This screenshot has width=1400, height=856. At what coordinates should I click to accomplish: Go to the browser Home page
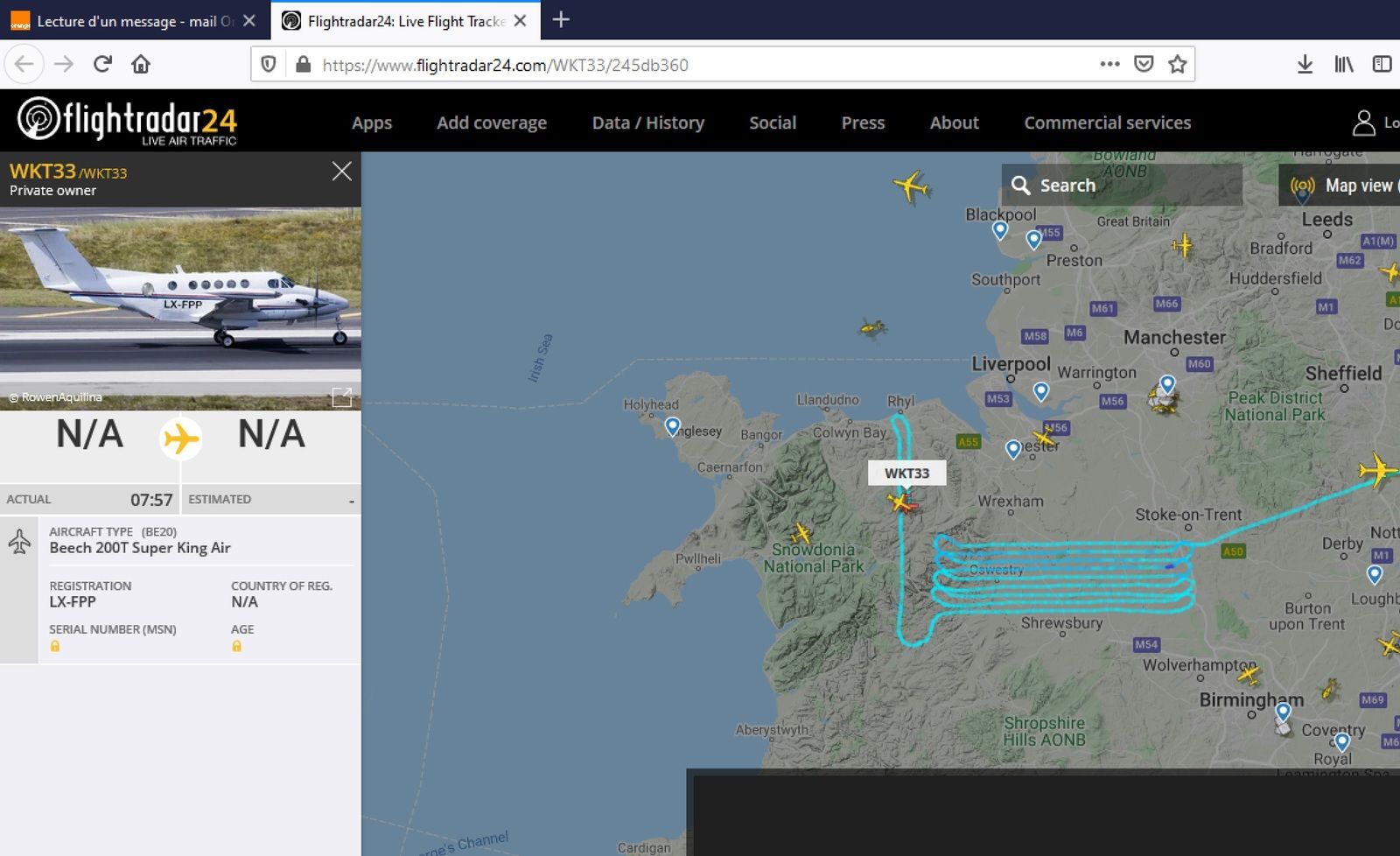coord(141,64)
